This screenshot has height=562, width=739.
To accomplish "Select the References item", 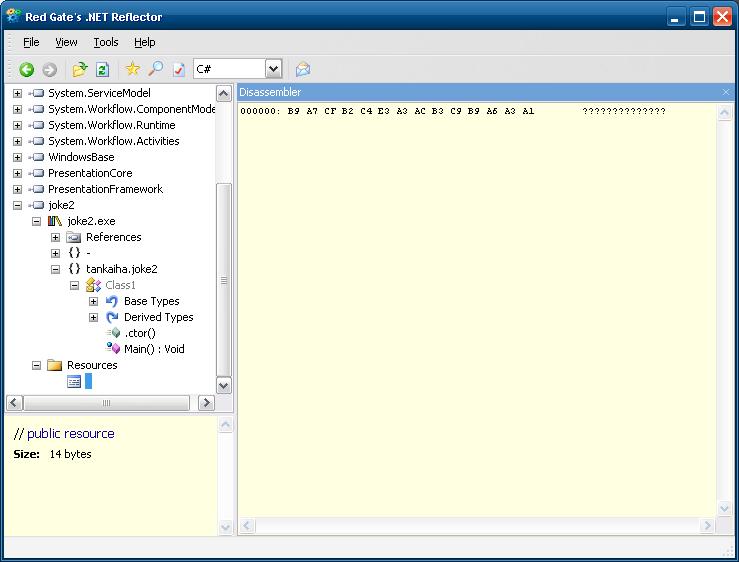I will pos(114,238).
